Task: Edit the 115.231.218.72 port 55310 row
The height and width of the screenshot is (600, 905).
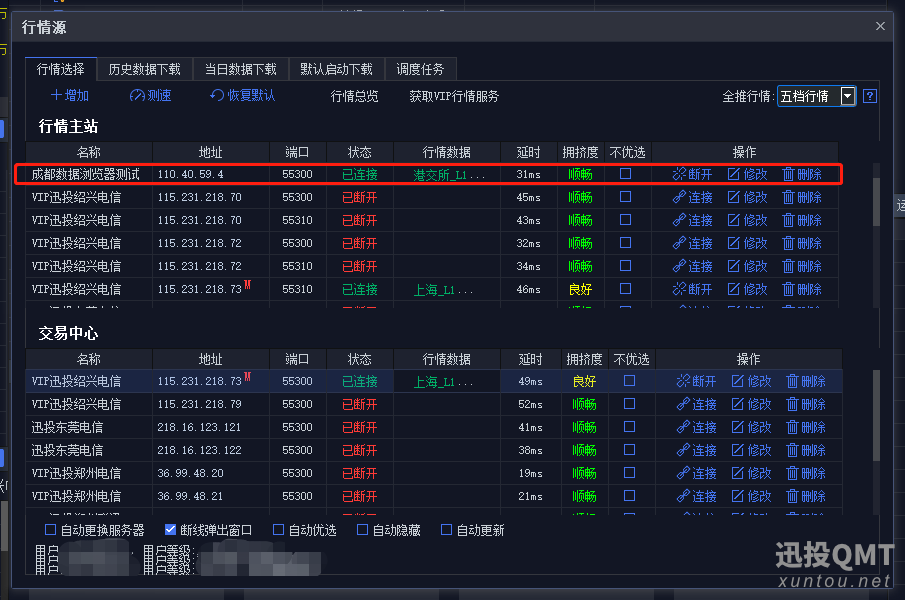Action: click(x=747, y=267)
